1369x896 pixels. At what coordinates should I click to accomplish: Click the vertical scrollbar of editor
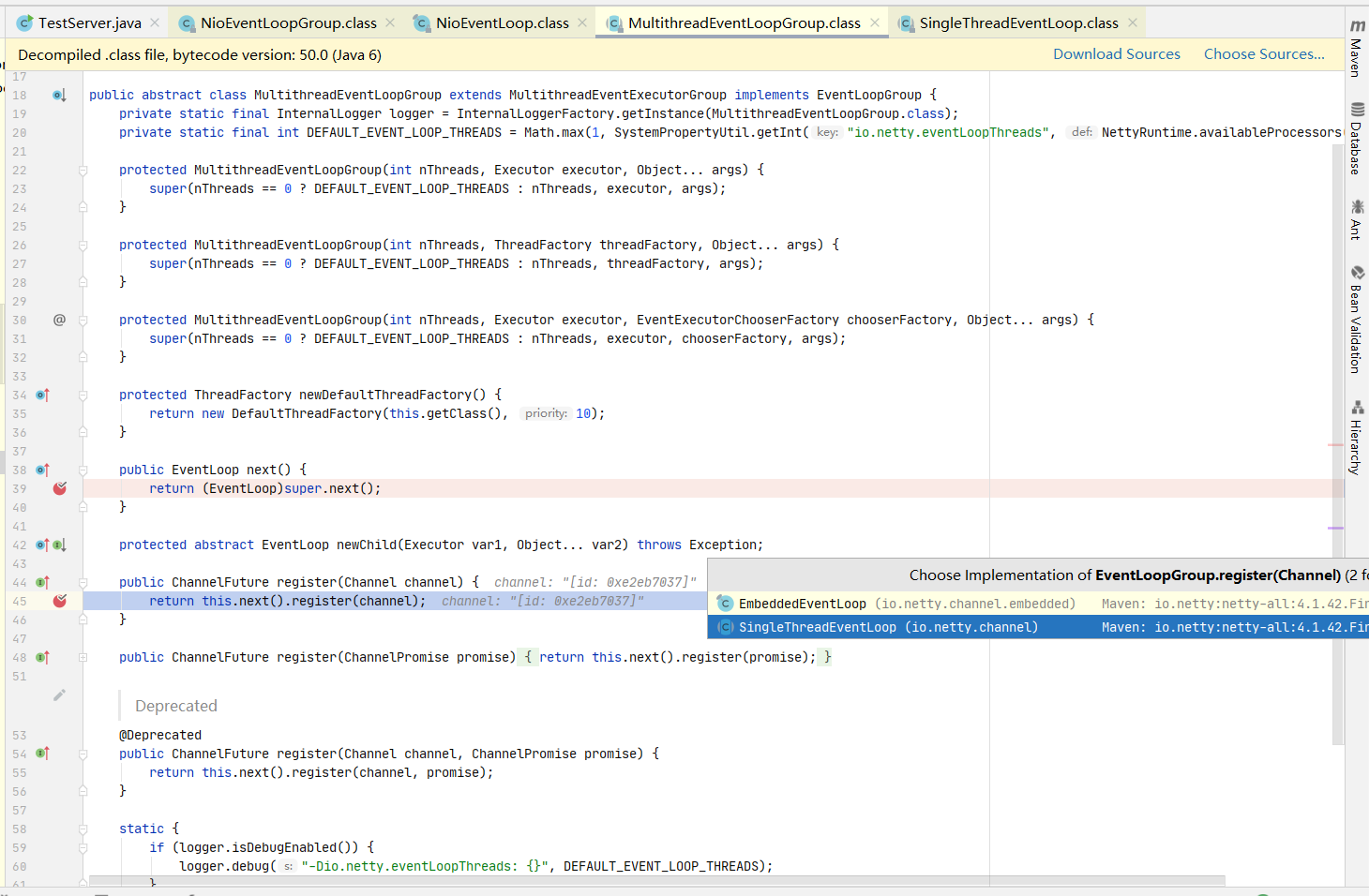1336,445
